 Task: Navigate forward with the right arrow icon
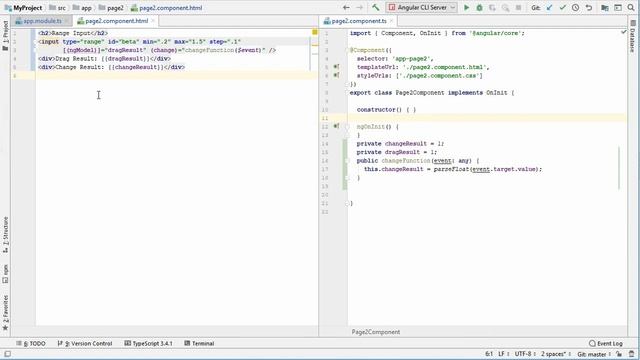coord(359,7)
